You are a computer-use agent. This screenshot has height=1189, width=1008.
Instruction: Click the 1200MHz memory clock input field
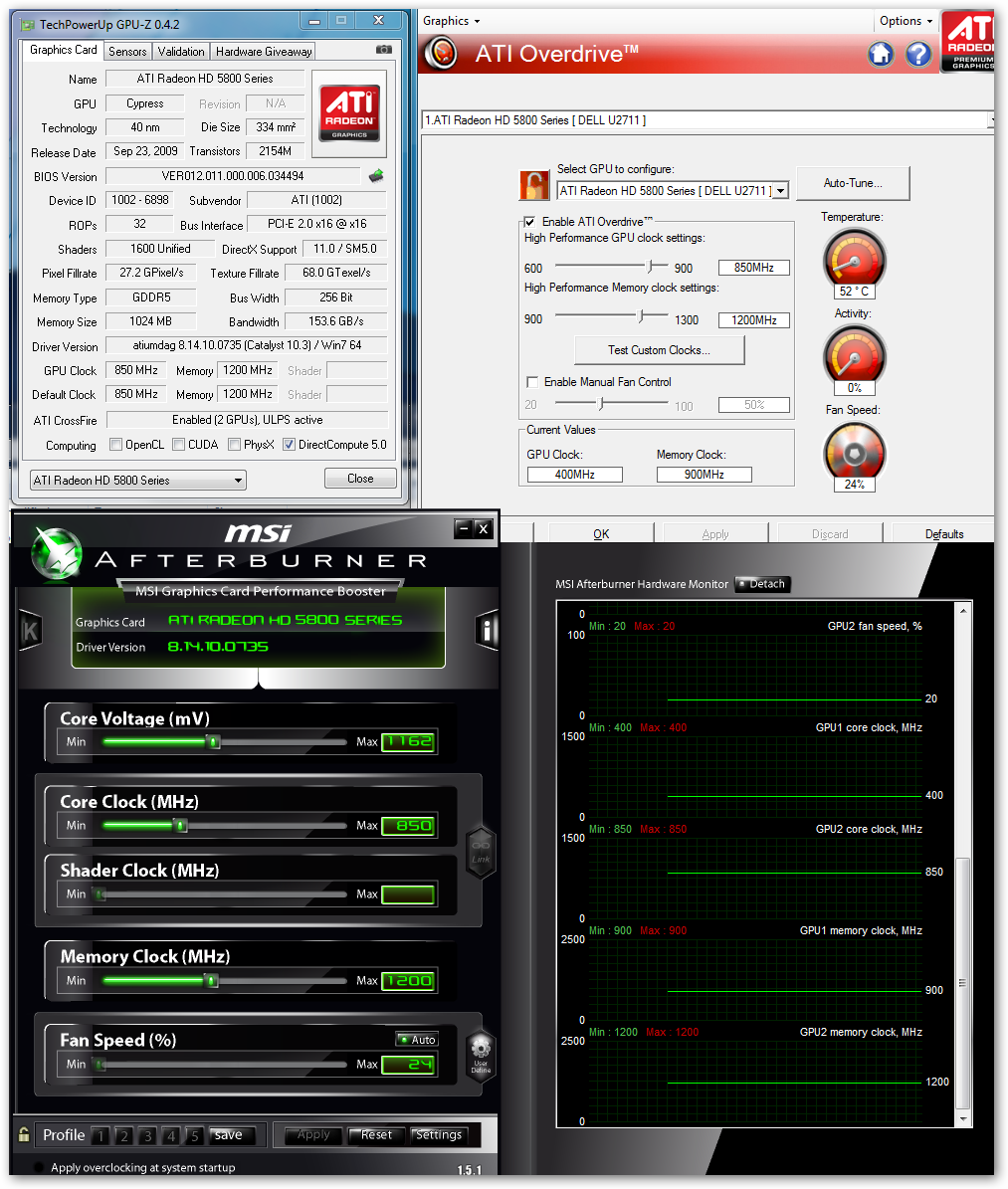[x=754, y=320]
